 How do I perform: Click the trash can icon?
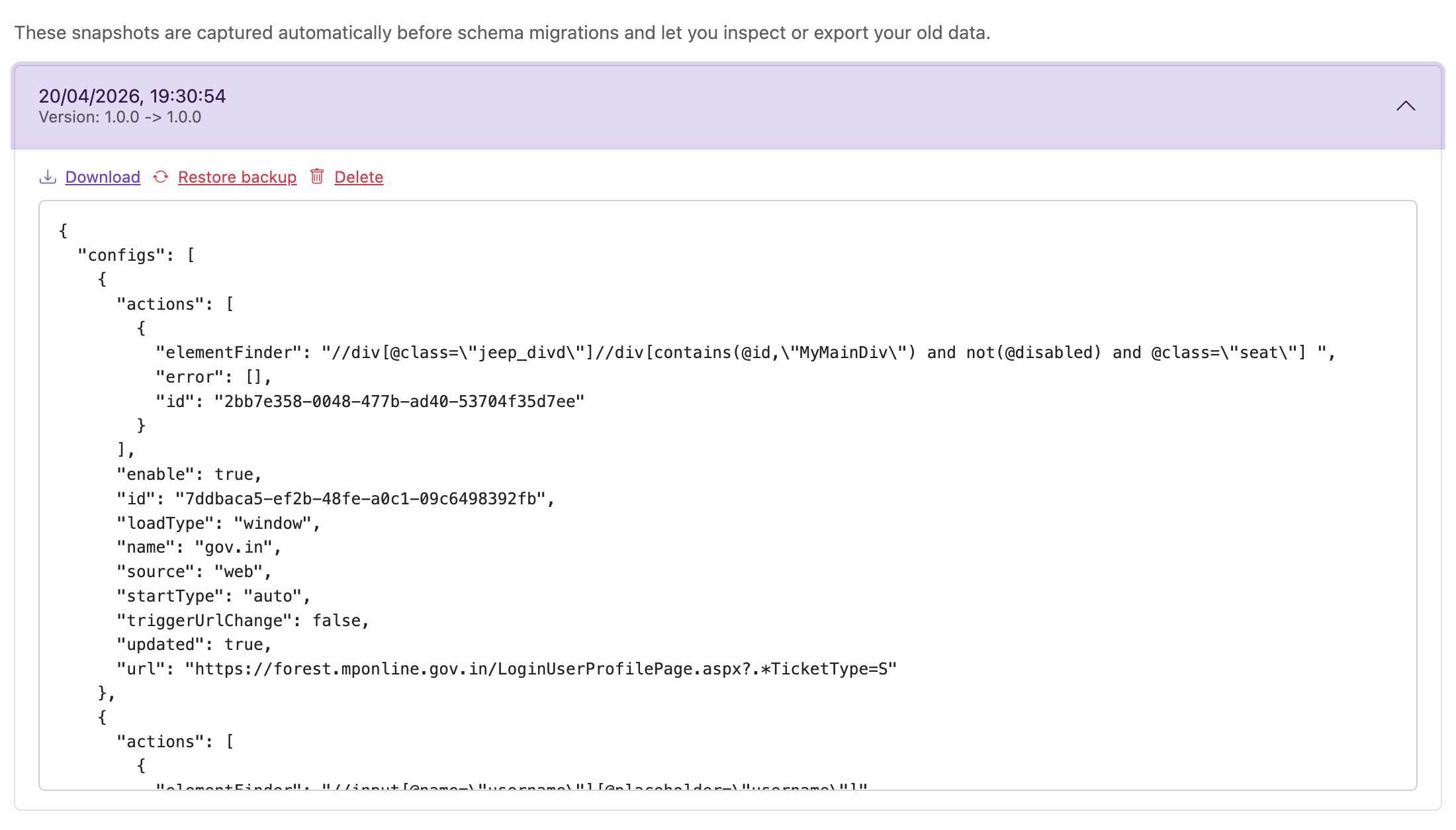coord(317,176)
